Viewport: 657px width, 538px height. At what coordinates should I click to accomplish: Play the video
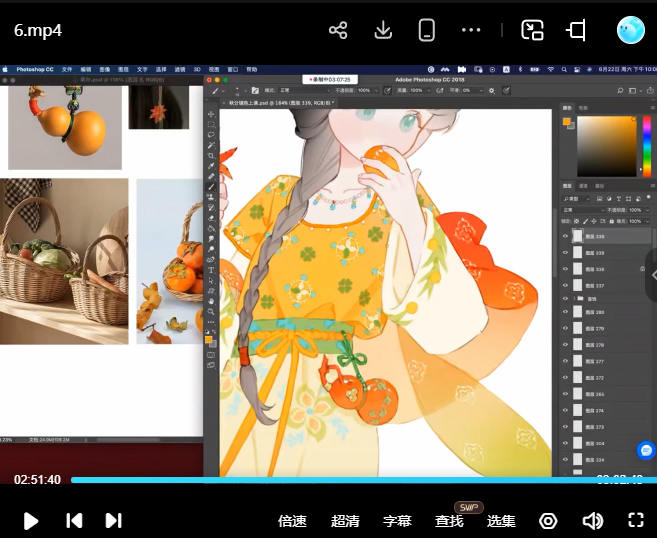pyautogui.click(x=31, y=520)
